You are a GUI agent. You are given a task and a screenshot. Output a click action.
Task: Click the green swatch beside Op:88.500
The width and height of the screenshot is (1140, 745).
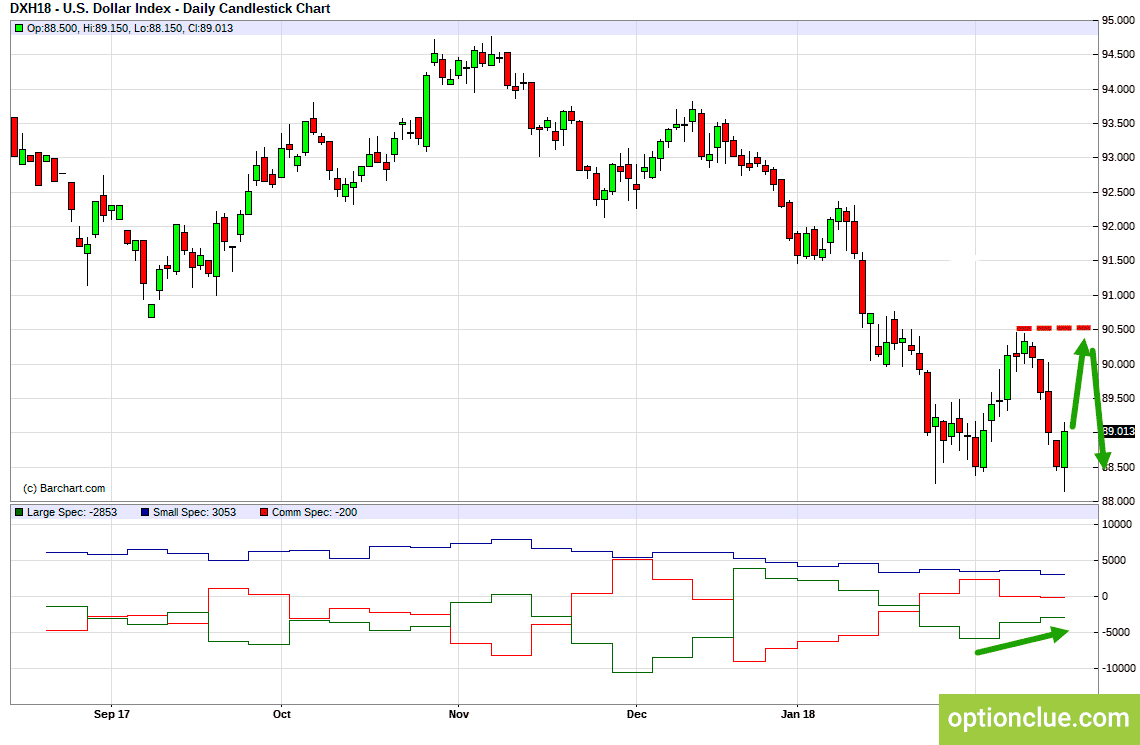tap(19, 28)
